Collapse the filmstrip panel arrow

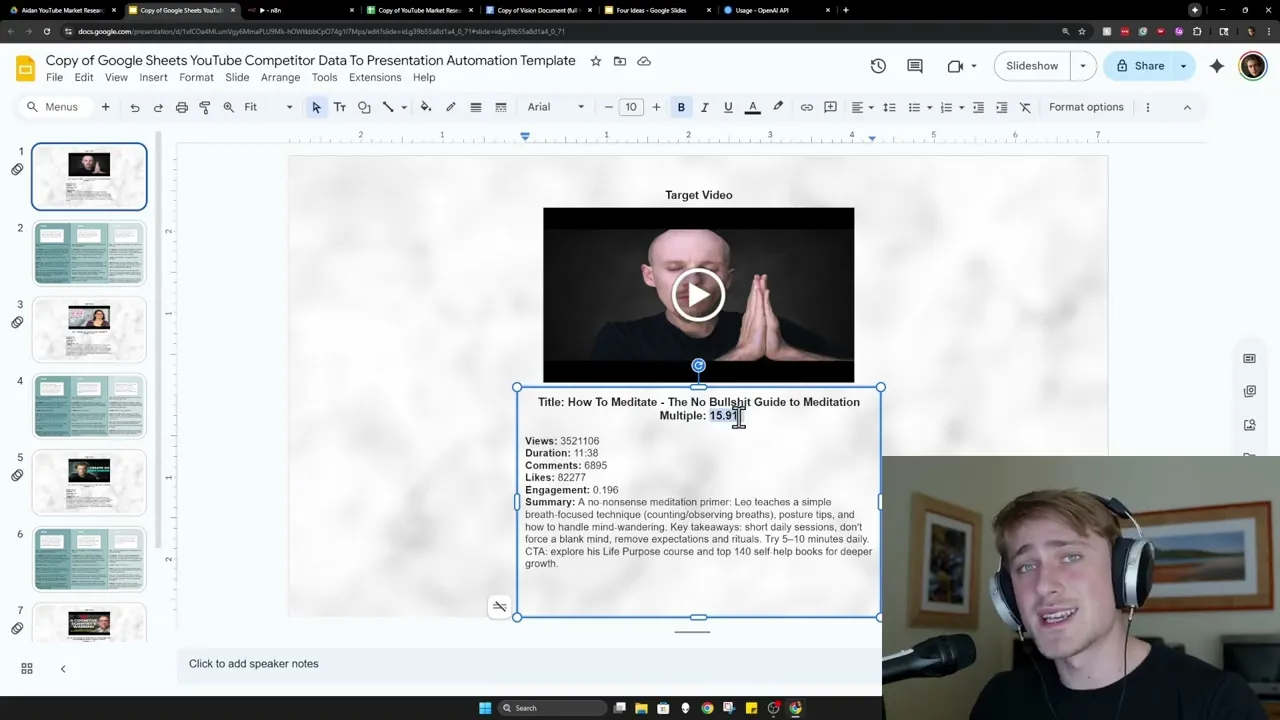coord(63,669)
